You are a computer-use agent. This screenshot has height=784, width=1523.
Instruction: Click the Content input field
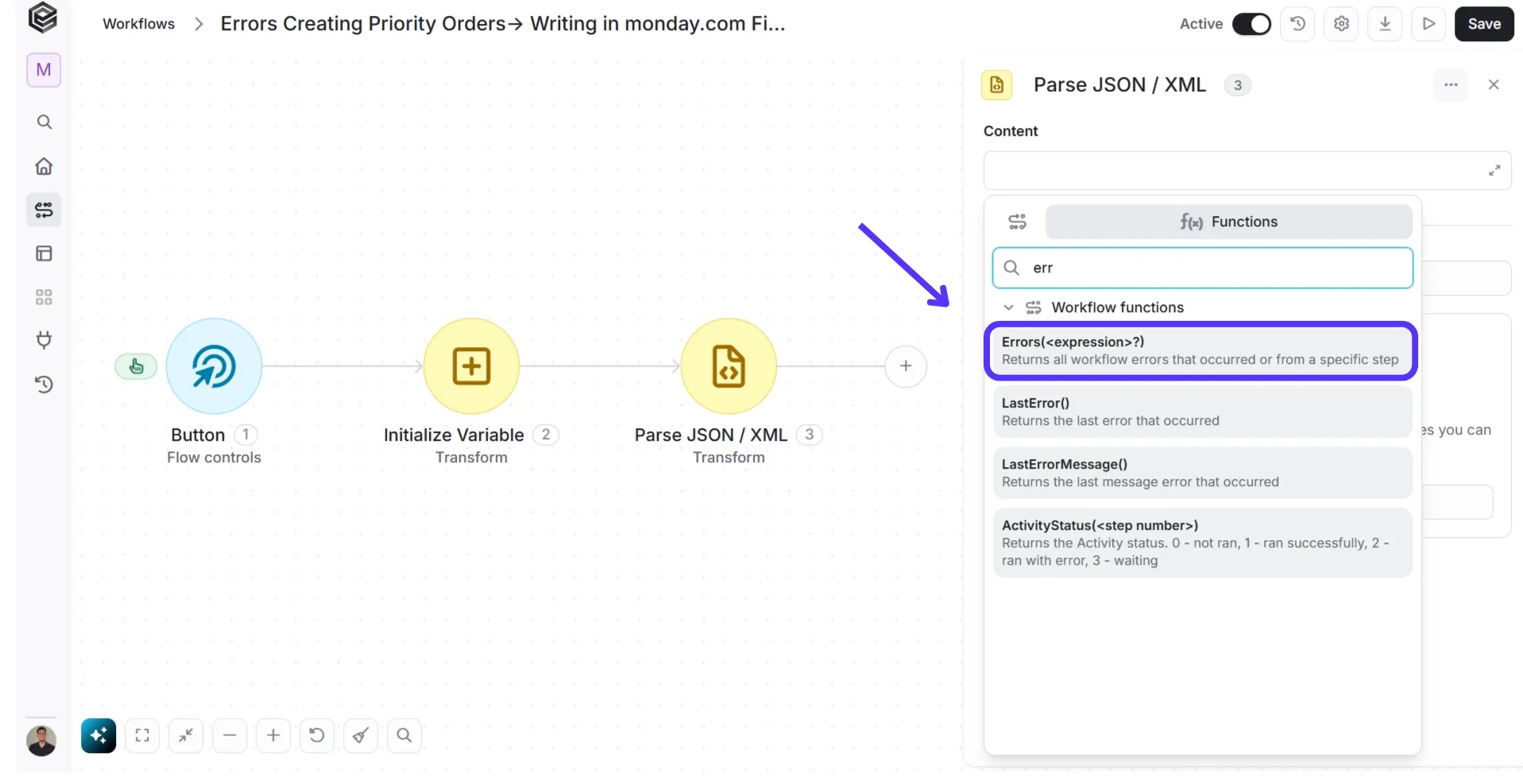[1247, 171]
